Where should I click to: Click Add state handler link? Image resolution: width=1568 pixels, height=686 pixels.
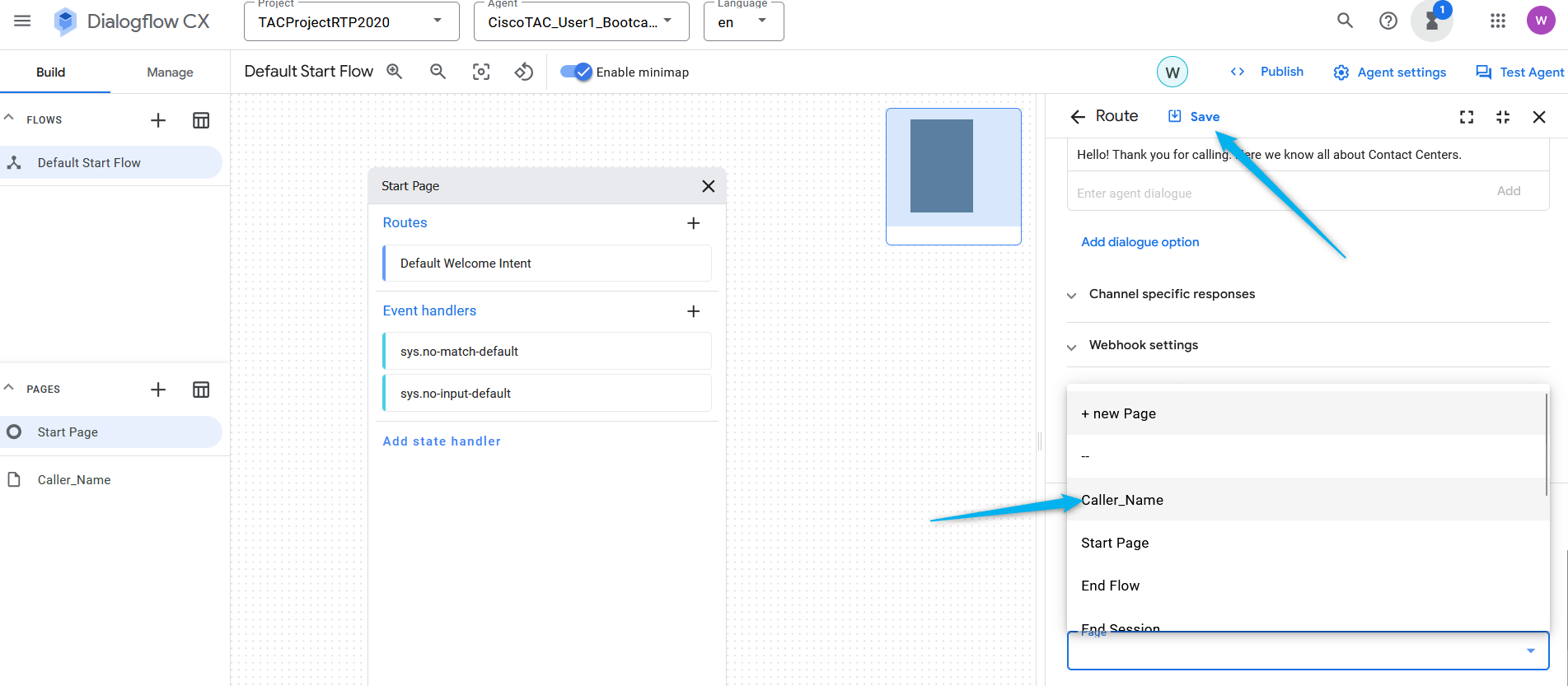pyautogui.click(x=442, y=441)
